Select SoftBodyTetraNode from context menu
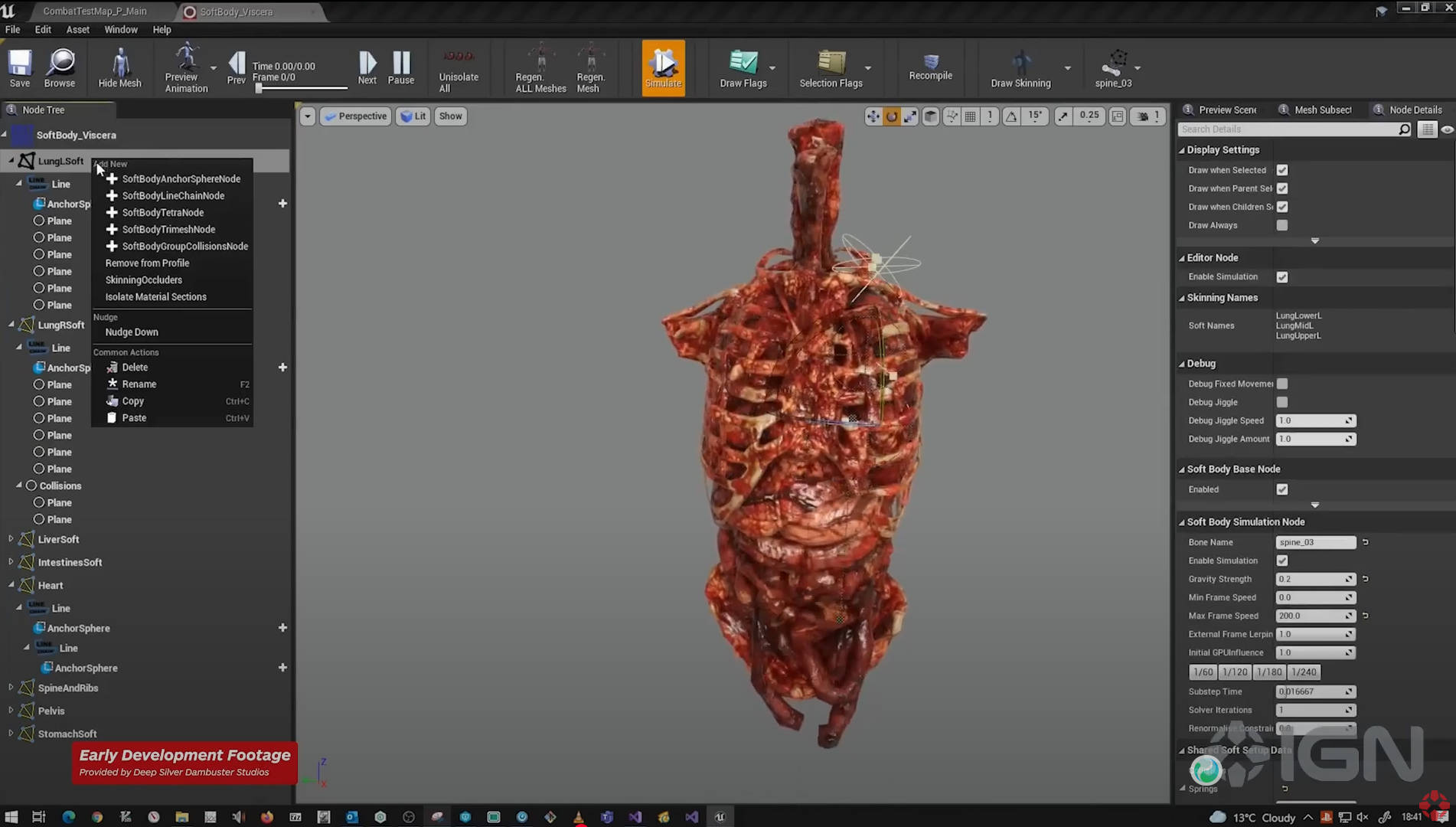The height and width of the screenshot is (827, 1456). tap(162, 213)
